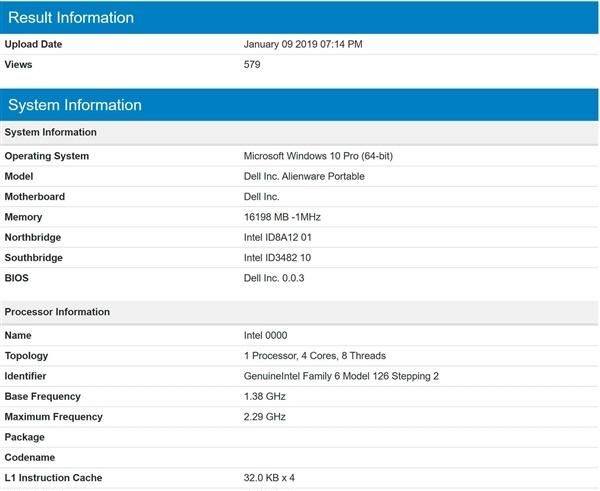The height and width of the screenshot is (491, 600).
Task: Select Intel ID8A12 01 value
Action: [x=278, y=238]
